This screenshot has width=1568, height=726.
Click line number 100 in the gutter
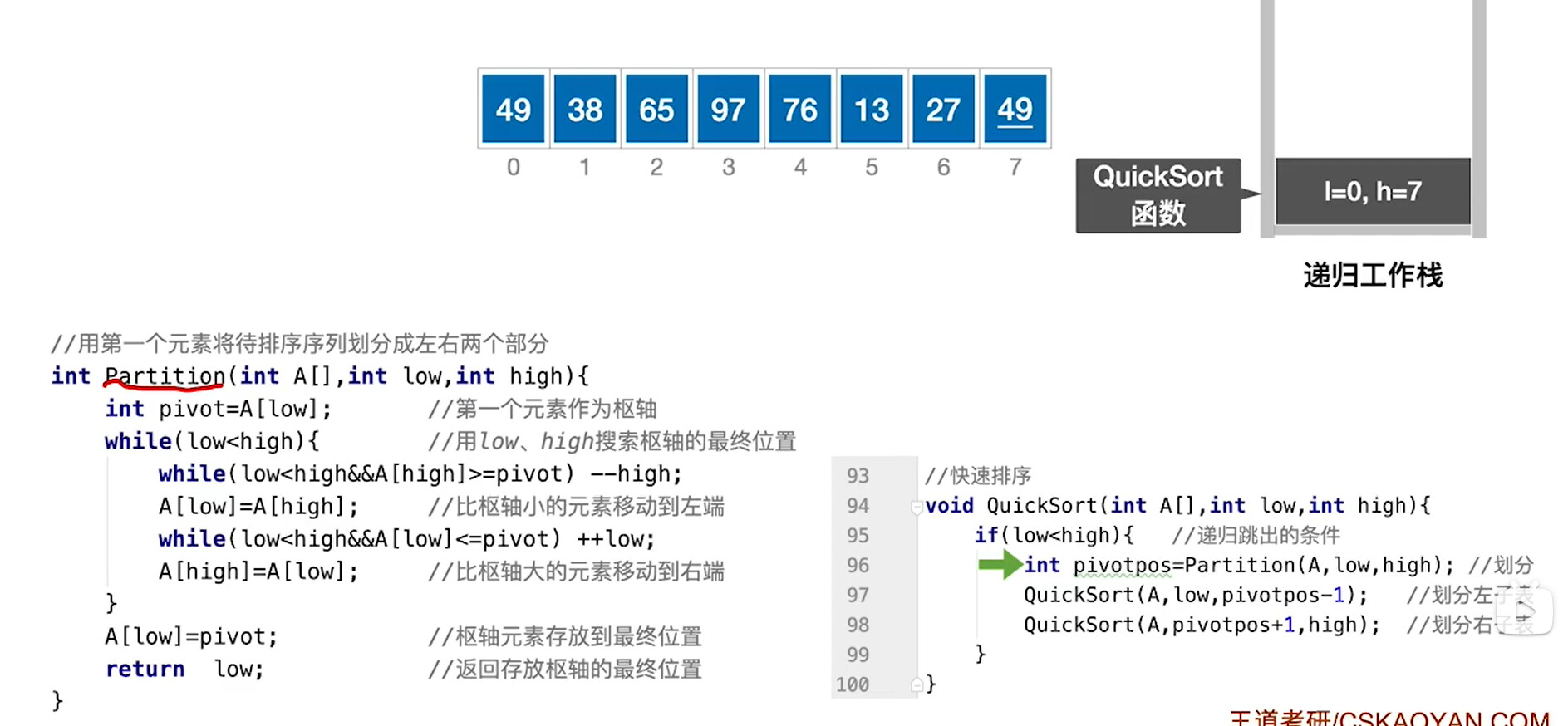853,685
